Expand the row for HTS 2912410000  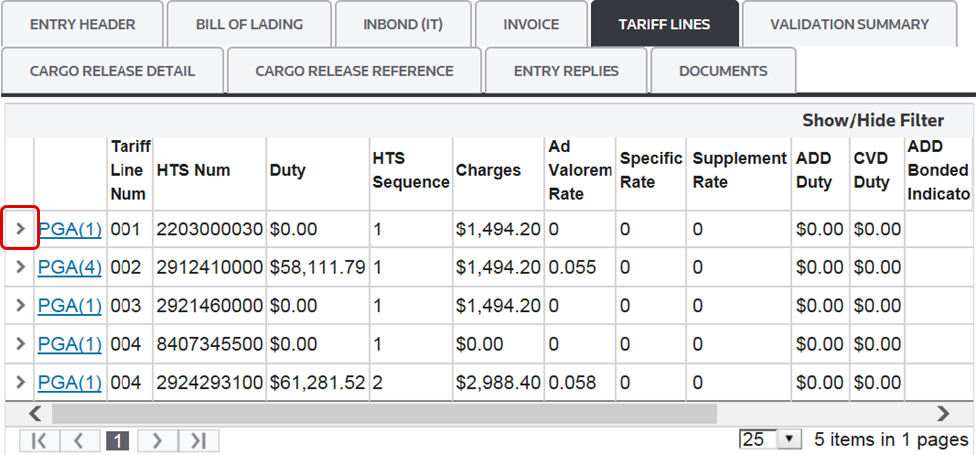click(x=20, y=267)
